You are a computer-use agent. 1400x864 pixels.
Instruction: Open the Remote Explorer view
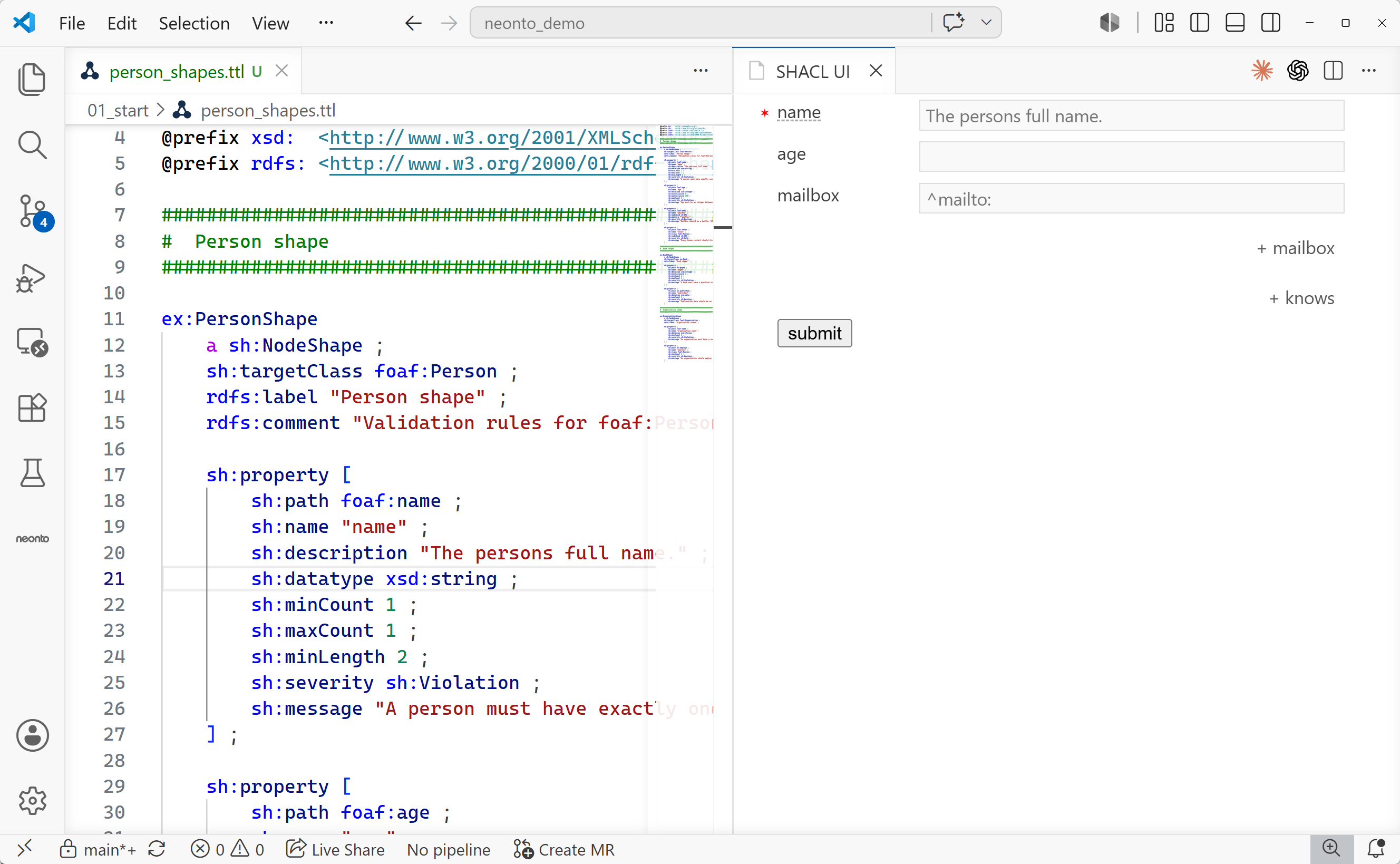[32, 343]
